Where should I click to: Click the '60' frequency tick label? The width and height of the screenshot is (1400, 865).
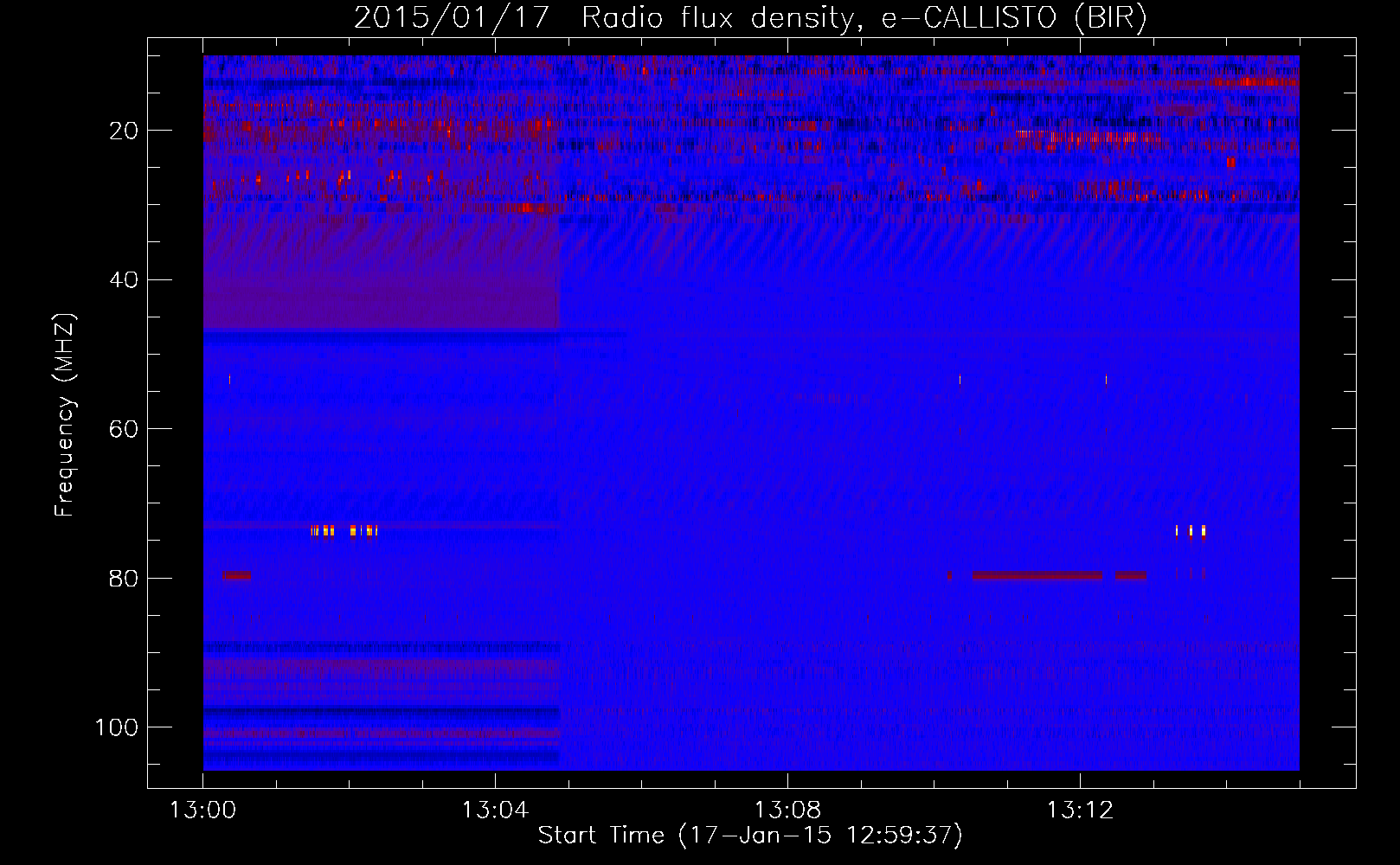(x=124, y=429)
